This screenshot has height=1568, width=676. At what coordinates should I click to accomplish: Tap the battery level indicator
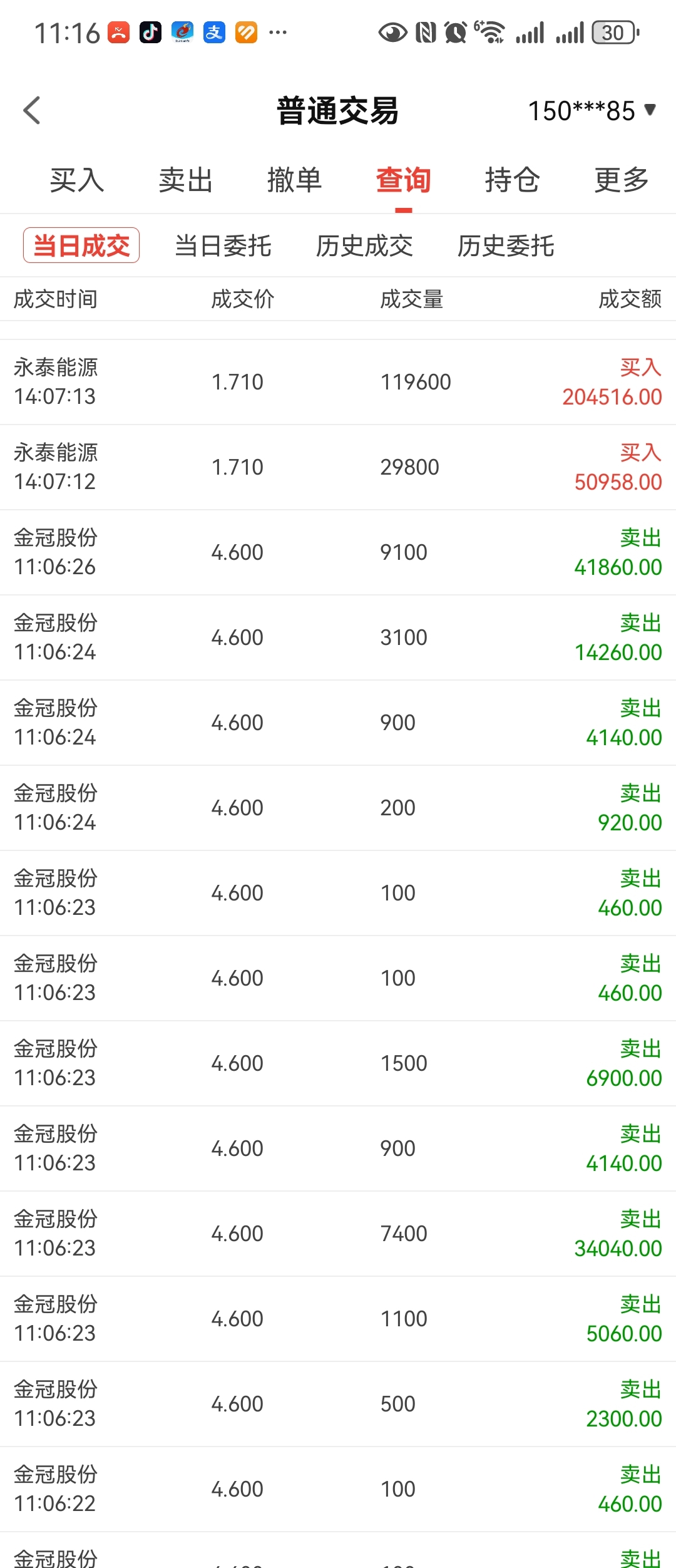[616, 33]
